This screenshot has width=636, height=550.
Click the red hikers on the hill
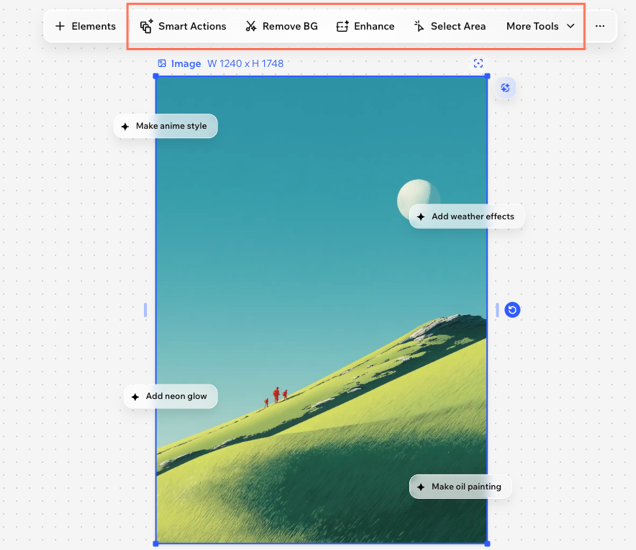tap(276, 396)
